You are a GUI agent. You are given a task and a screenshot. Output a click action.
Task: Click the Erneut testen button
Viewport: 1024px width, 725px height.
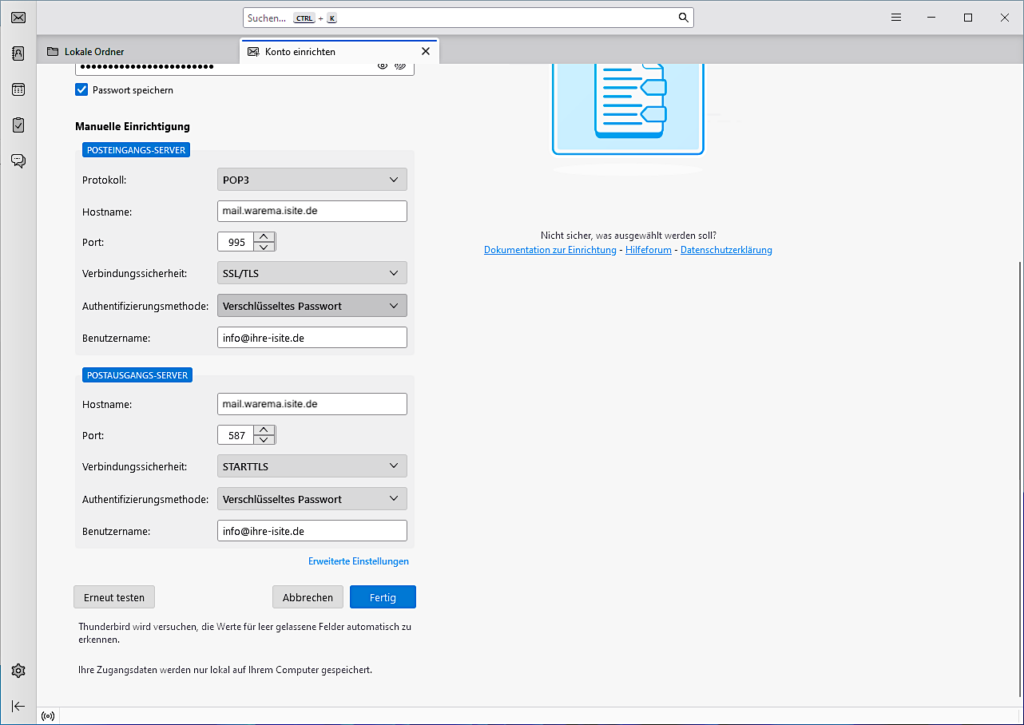coord(114,597)
